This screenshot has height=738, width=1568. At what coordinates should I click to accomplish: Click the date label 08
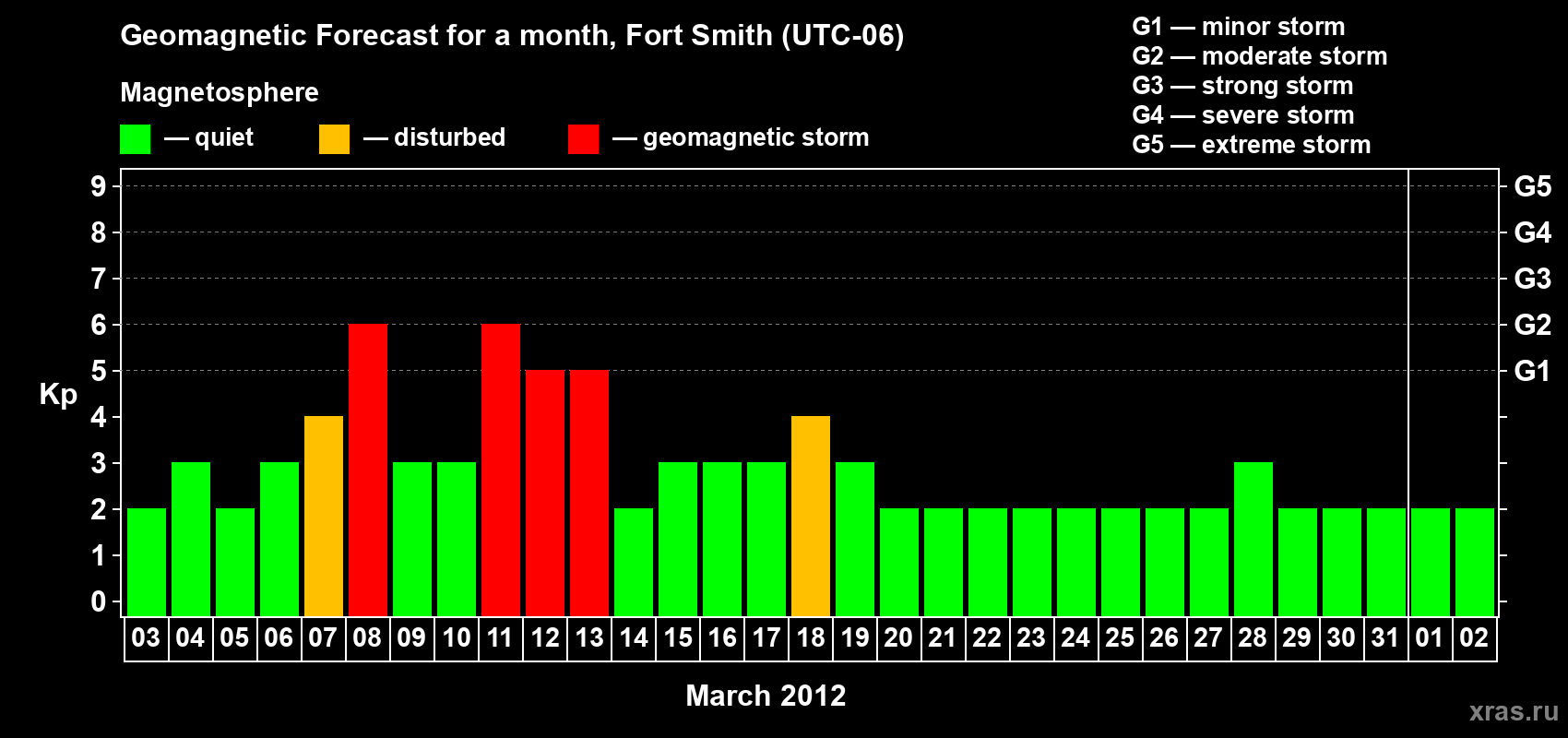pyautogui.click(x=367, y=638)
